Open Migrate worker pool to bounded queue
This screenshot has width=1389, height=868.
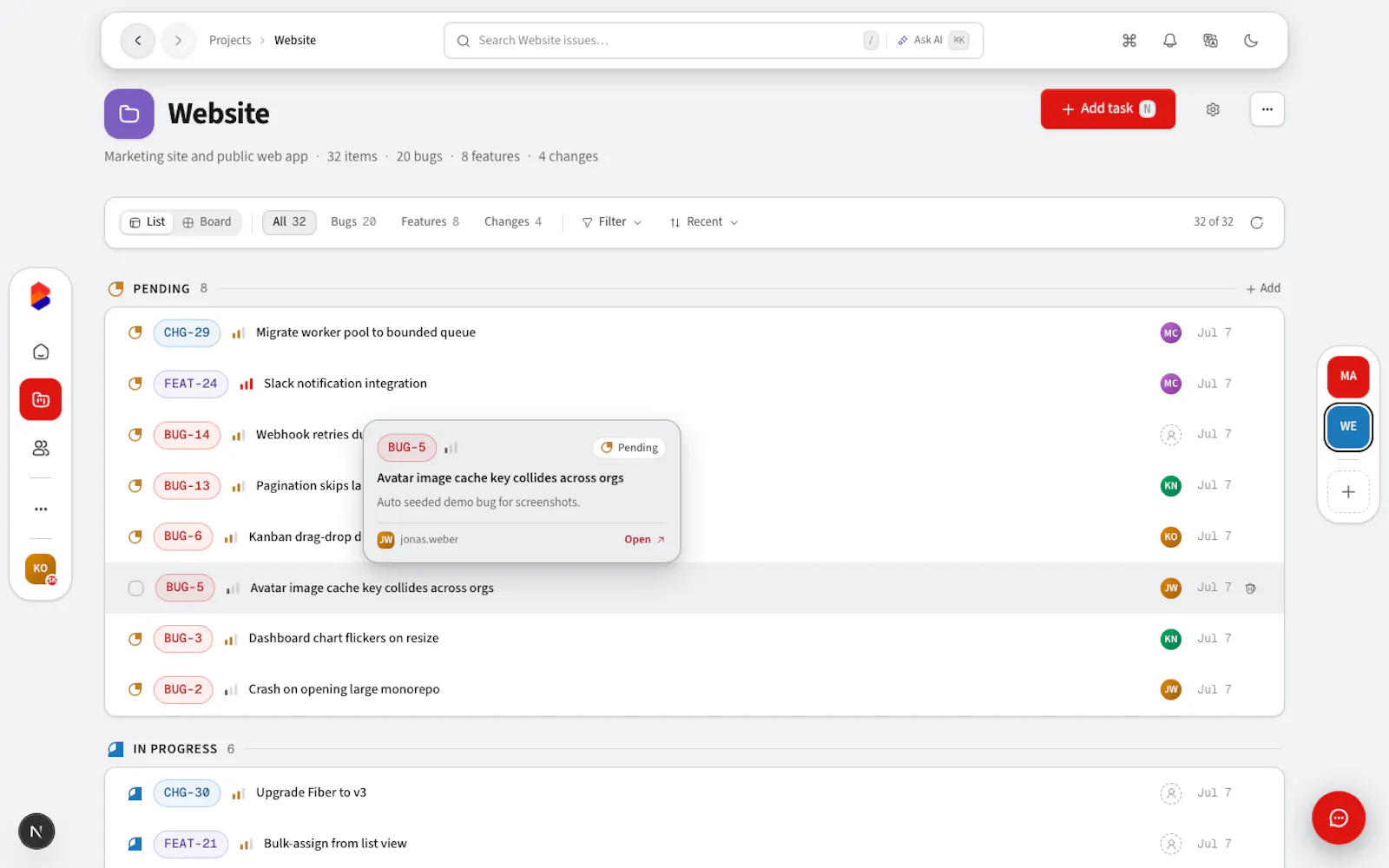pos(365,332)
